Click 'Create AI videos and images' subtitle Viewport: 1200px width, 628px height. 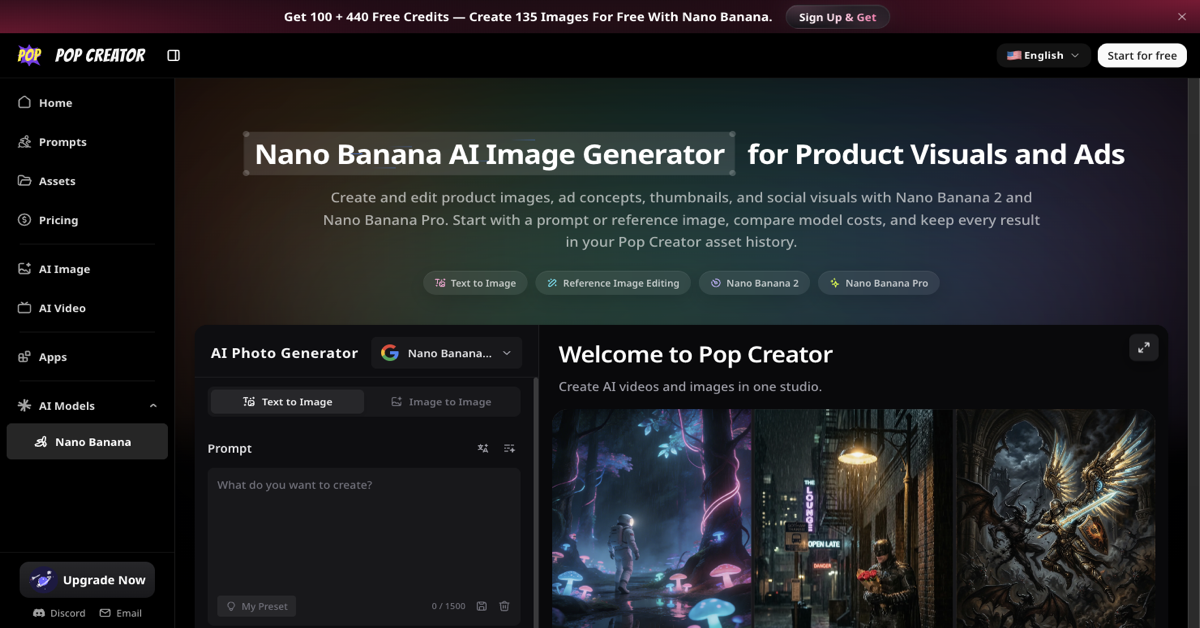pyautogui.click(x=690, y=386)
